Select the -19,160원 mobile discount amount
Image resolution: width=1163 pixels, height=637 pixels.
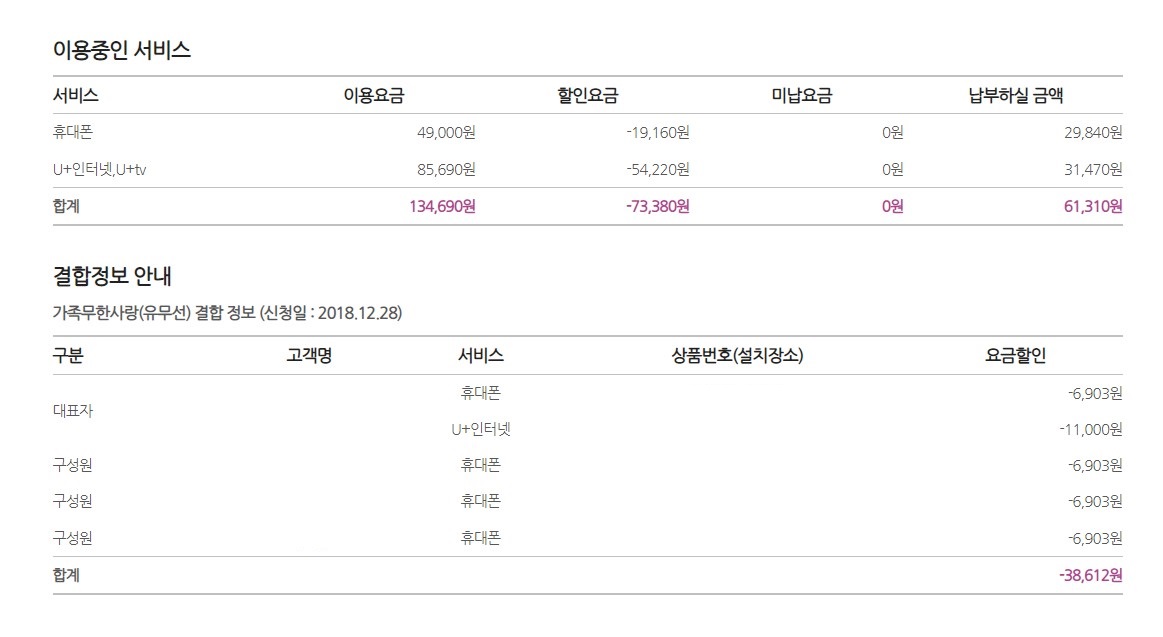(x=657, y=132)
